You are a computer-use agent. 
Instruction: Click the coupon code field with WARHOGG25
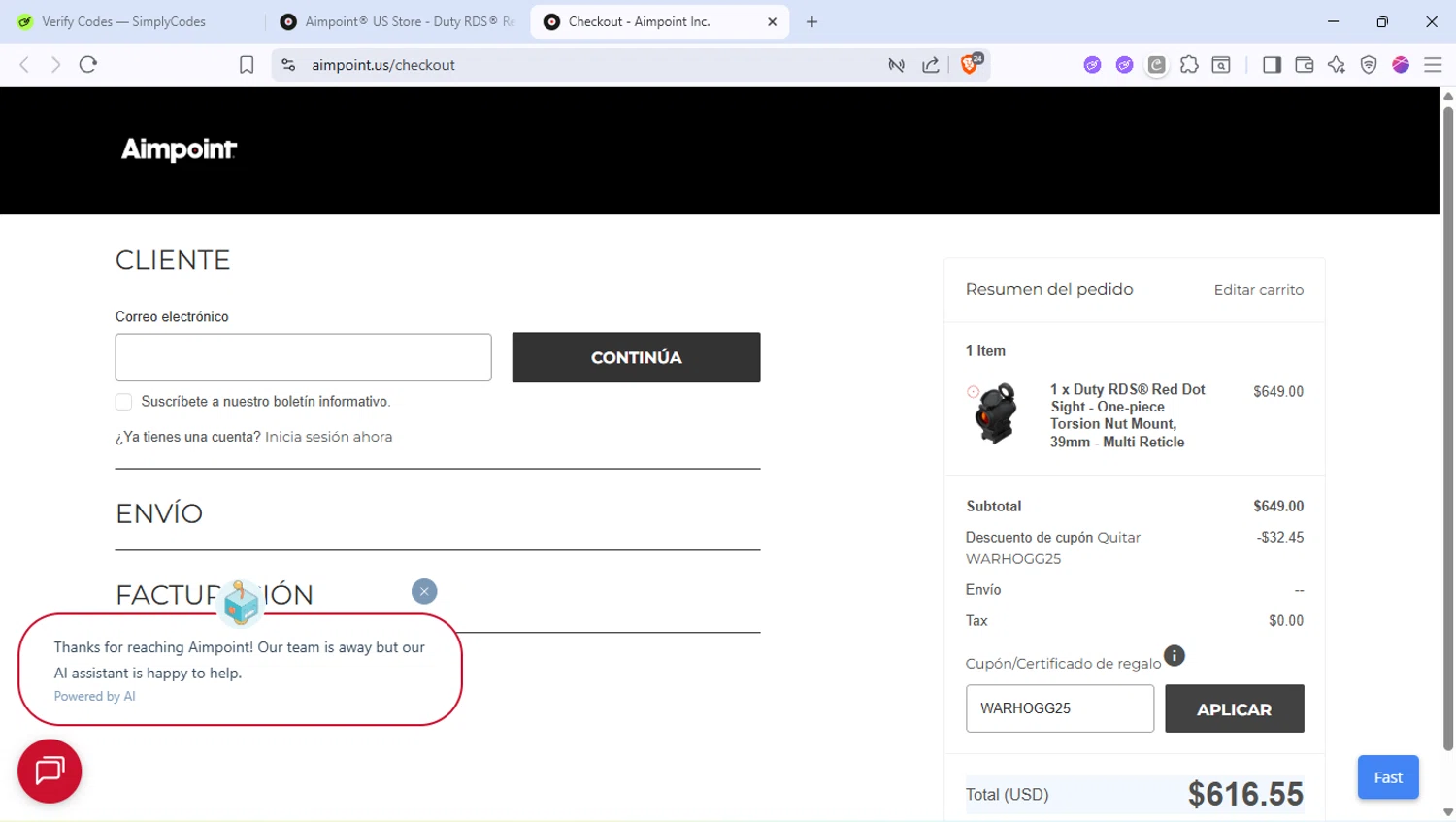coord(1060,708)
